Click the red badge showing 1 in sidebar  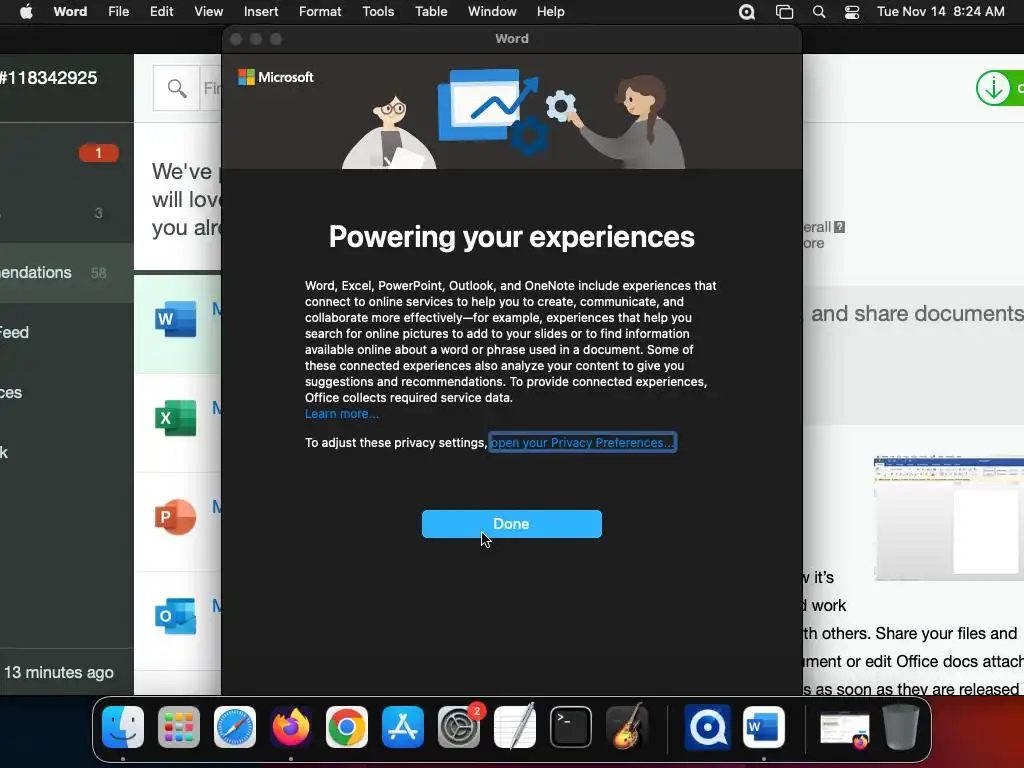pyautogui.click(x=99, y=153)
